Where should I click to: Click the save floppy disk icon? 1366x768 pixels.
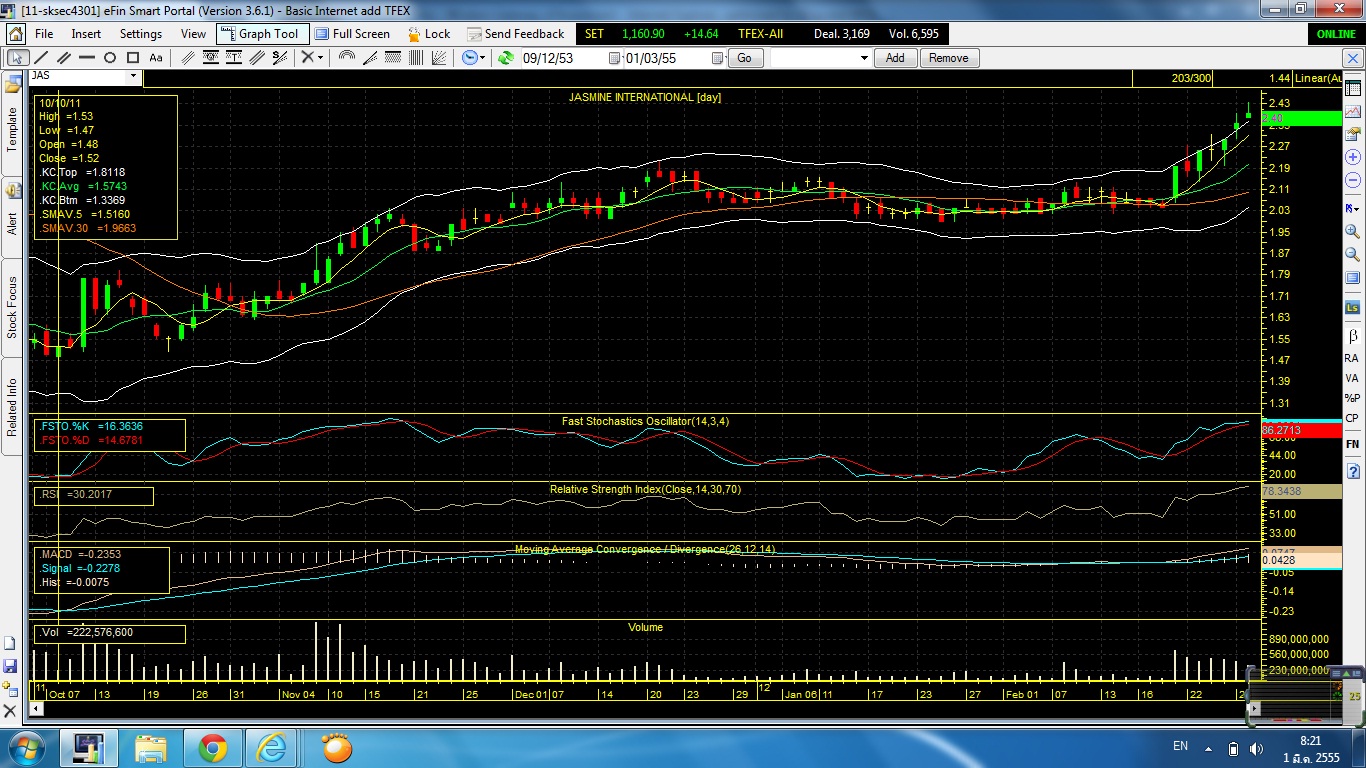[x=10, y=666]
